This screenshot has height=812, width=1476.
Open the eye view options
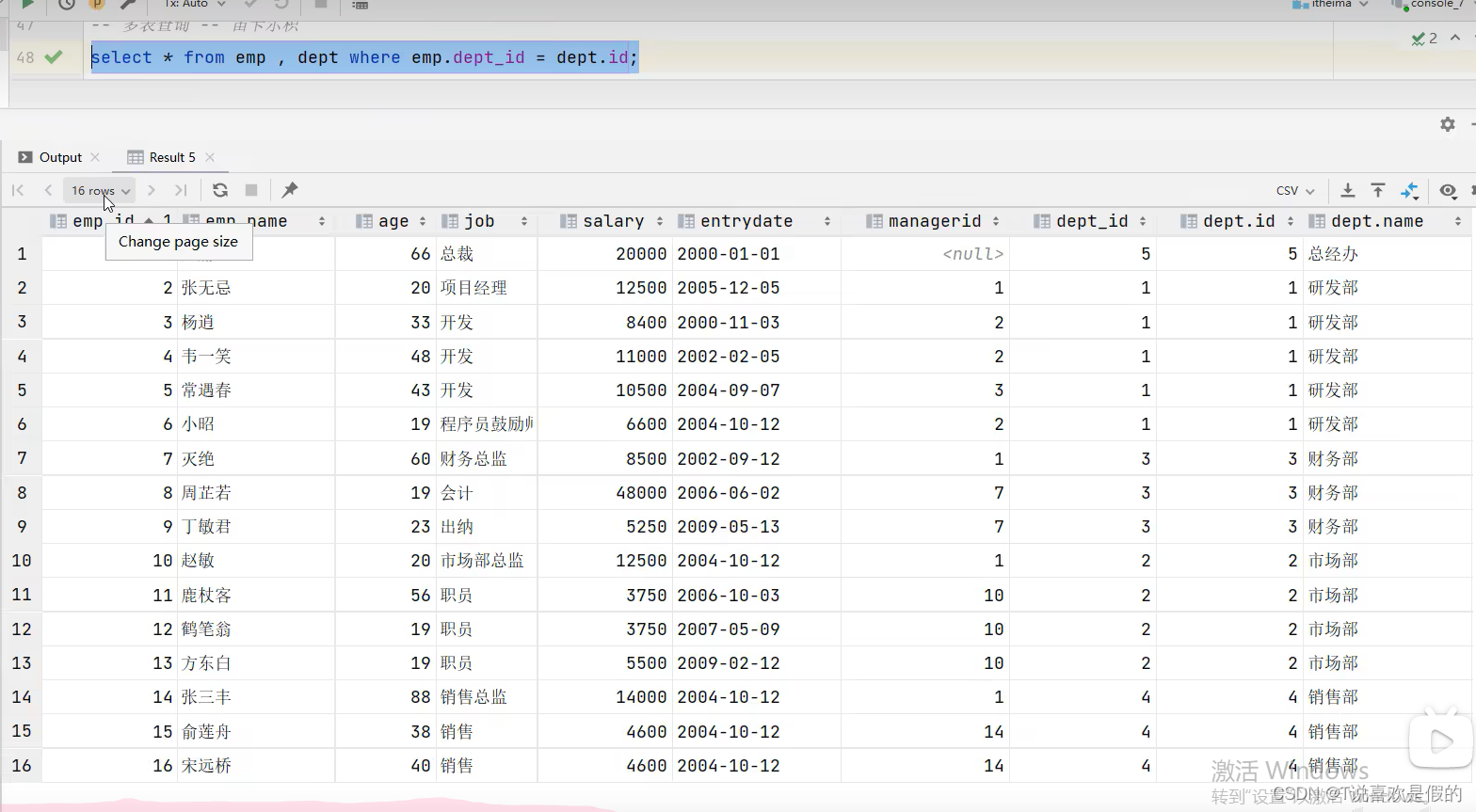point(1448,190)
